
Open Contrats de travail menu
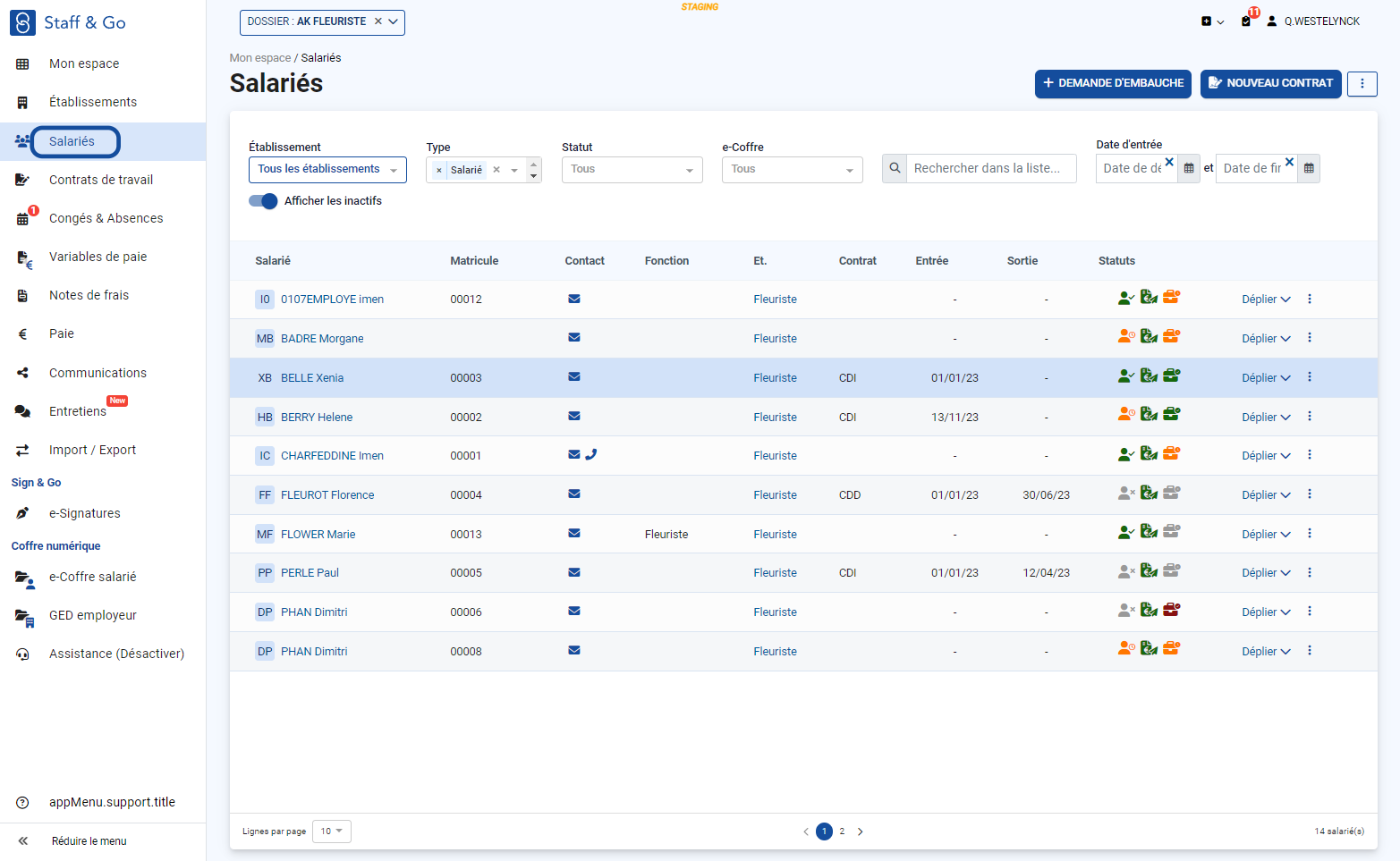click(x=101, y=180)
